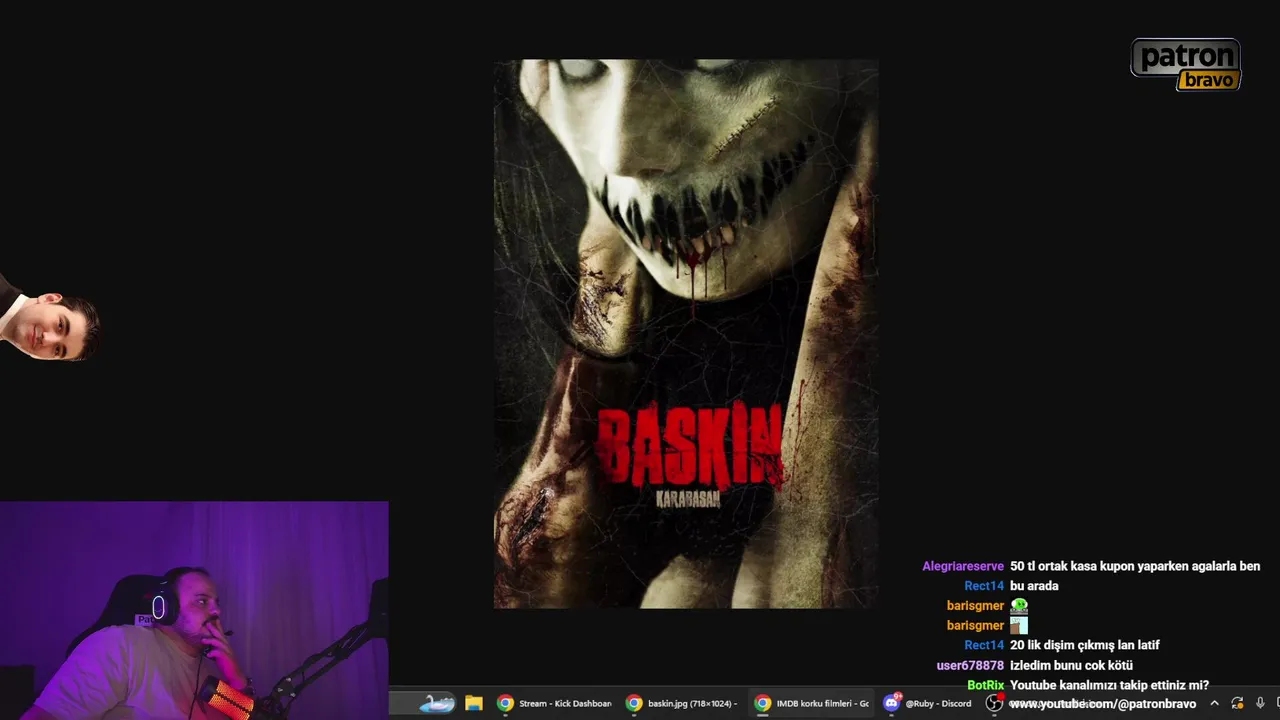Click the streamer webcam overlay
1280x720 pixels.
point(194,610)
